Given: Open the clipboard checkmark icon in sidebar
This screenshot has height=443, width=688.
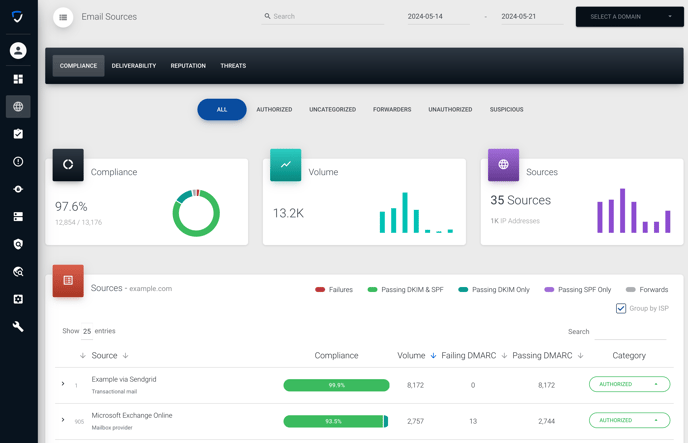Looking at the screenshot, I should pyautogui.click(x=18, y=134).
